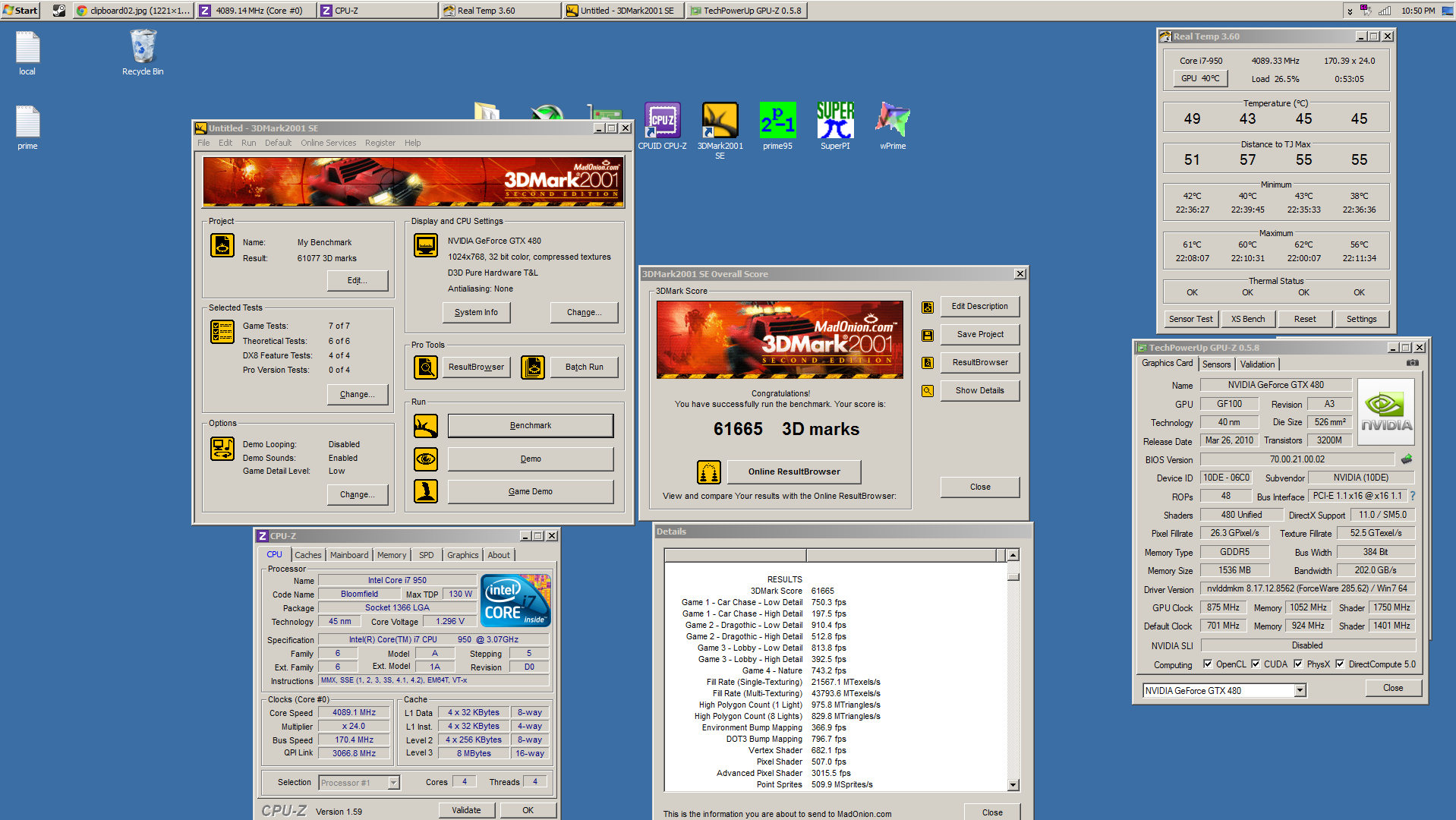This screenshot has height=820, width=1456.
Task: Click the Save Project floppy icon
Action: point(928,336)
